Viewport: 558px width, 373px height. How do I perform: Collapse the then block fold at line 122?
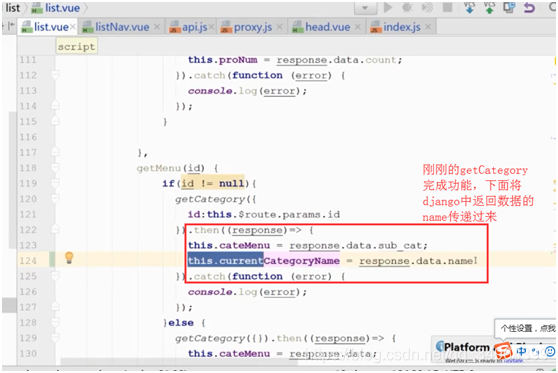(55, 229)
